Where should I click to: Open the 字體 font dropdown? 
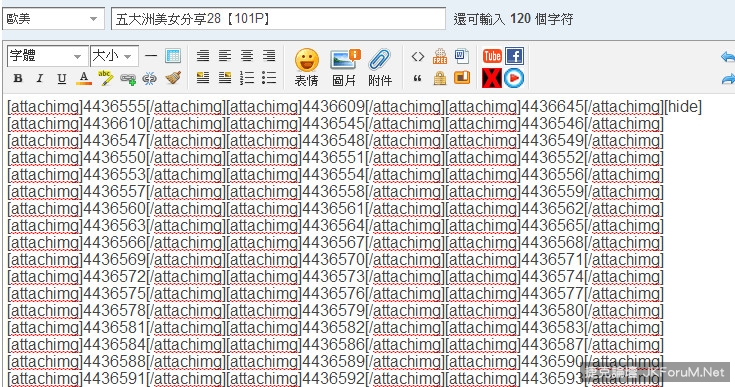47,56
